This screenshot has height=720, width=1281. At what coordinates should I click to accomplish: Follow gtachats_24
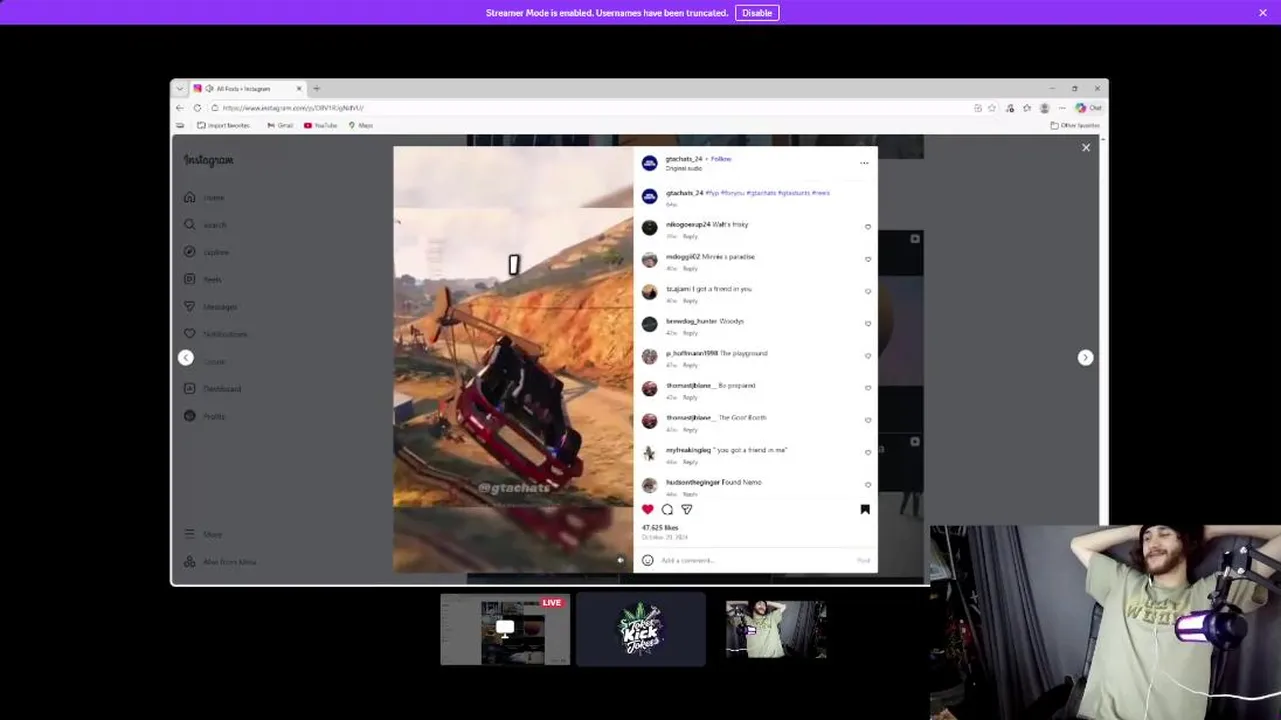click(x=721, y=159)
